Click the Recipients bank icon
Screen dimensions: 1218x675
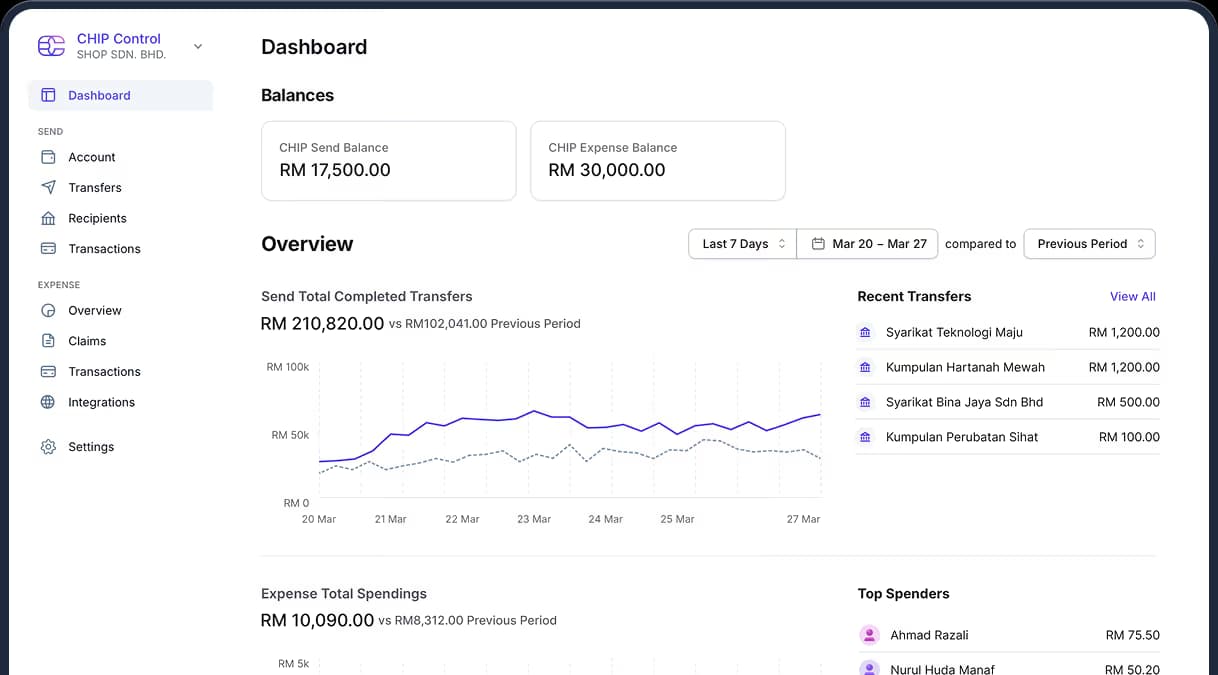(48, 218)
